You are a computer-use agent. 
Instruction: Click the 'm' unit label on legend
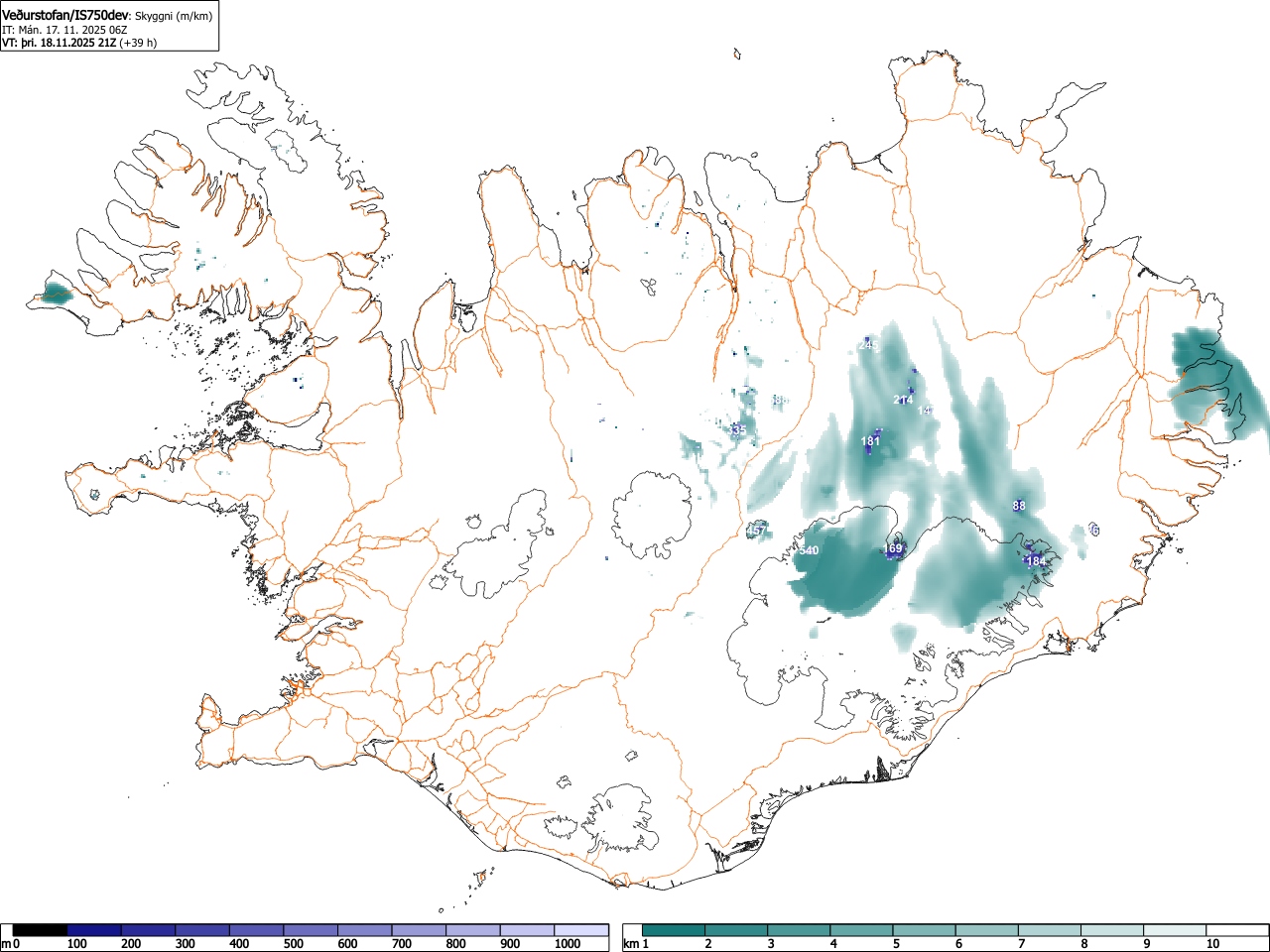(6, 944)
